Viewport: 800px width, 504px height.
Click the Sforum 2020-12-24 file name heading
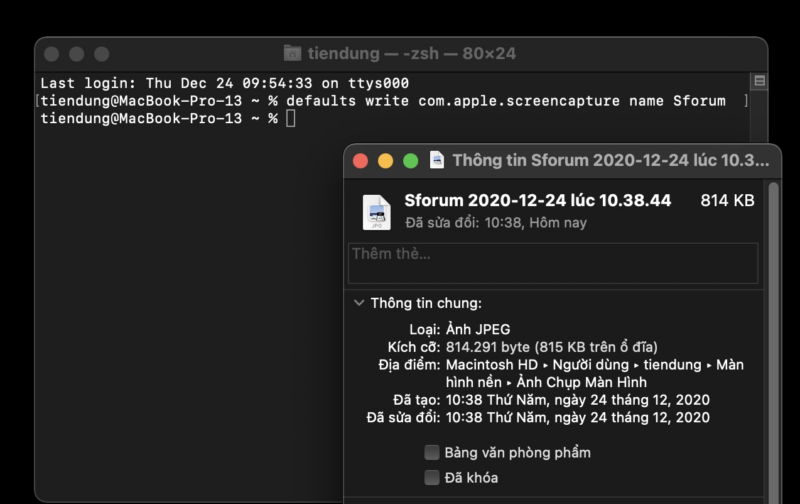pos(538,201)
